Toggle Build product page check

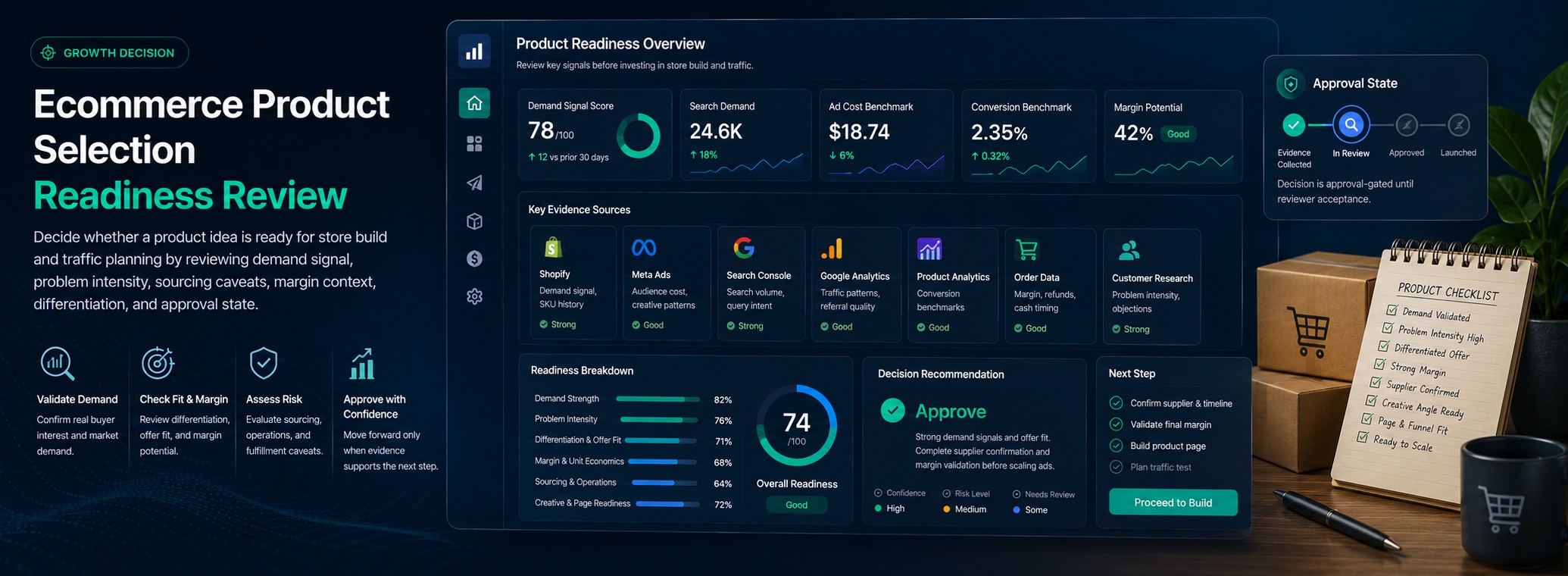(x=1116, y=445)
